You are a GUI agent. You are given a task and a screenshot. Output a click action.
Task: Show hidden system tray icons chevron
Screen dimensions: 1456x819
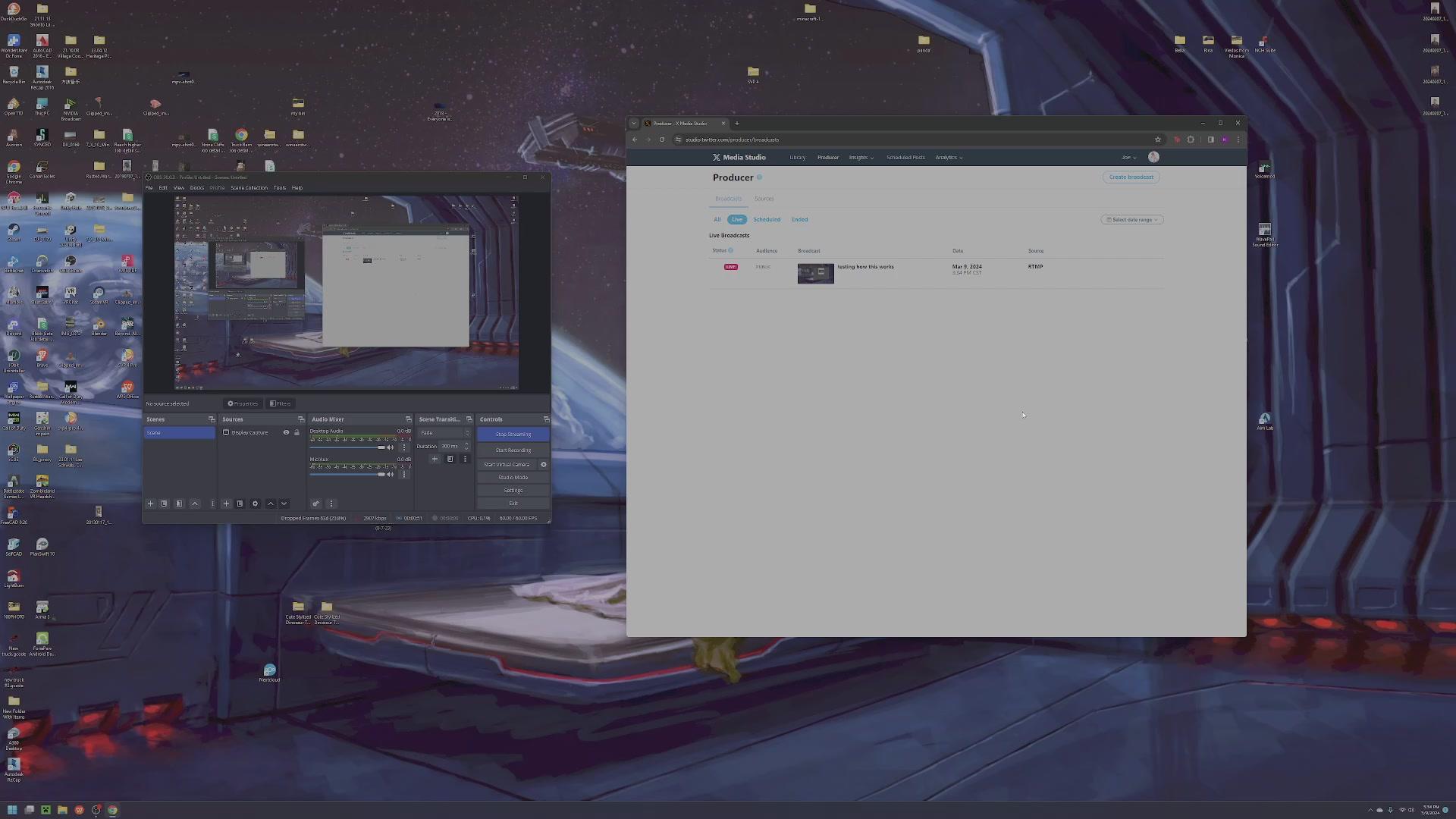(x=1370, y=810)
